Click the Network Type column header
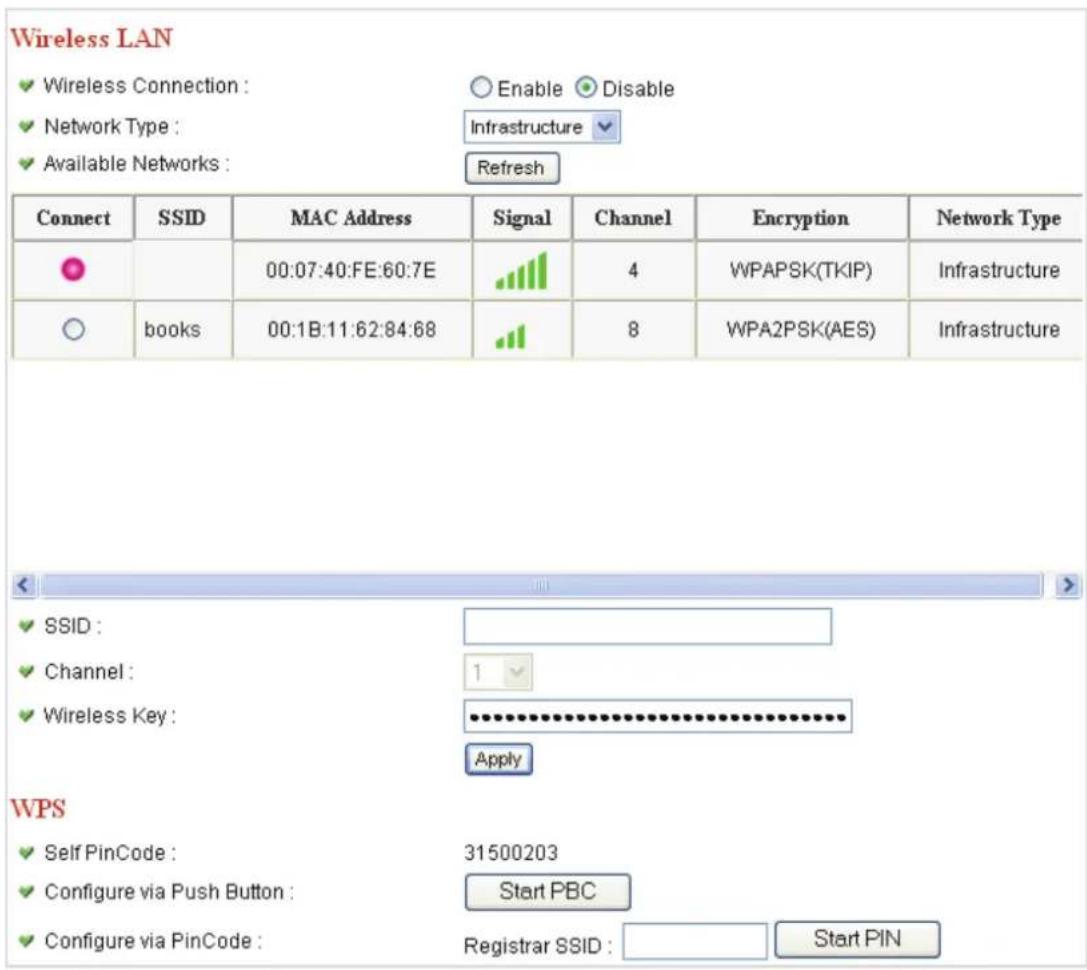The height and width of the screenshot is (970, 1087). point(997,218)
